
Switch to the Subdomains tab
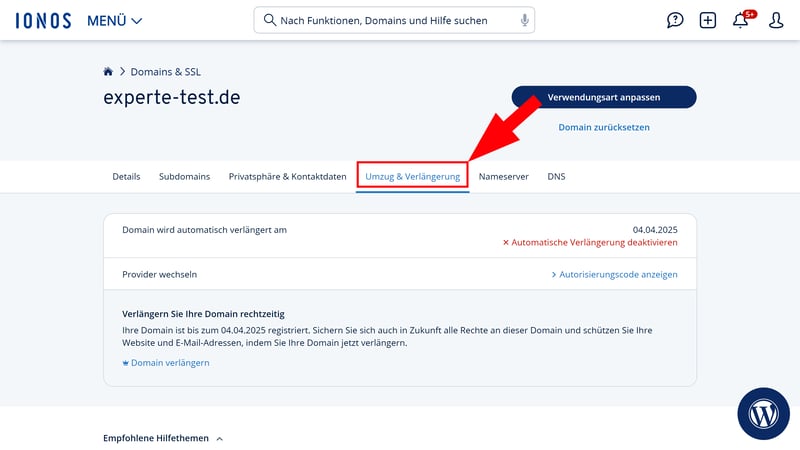(184, 176)
